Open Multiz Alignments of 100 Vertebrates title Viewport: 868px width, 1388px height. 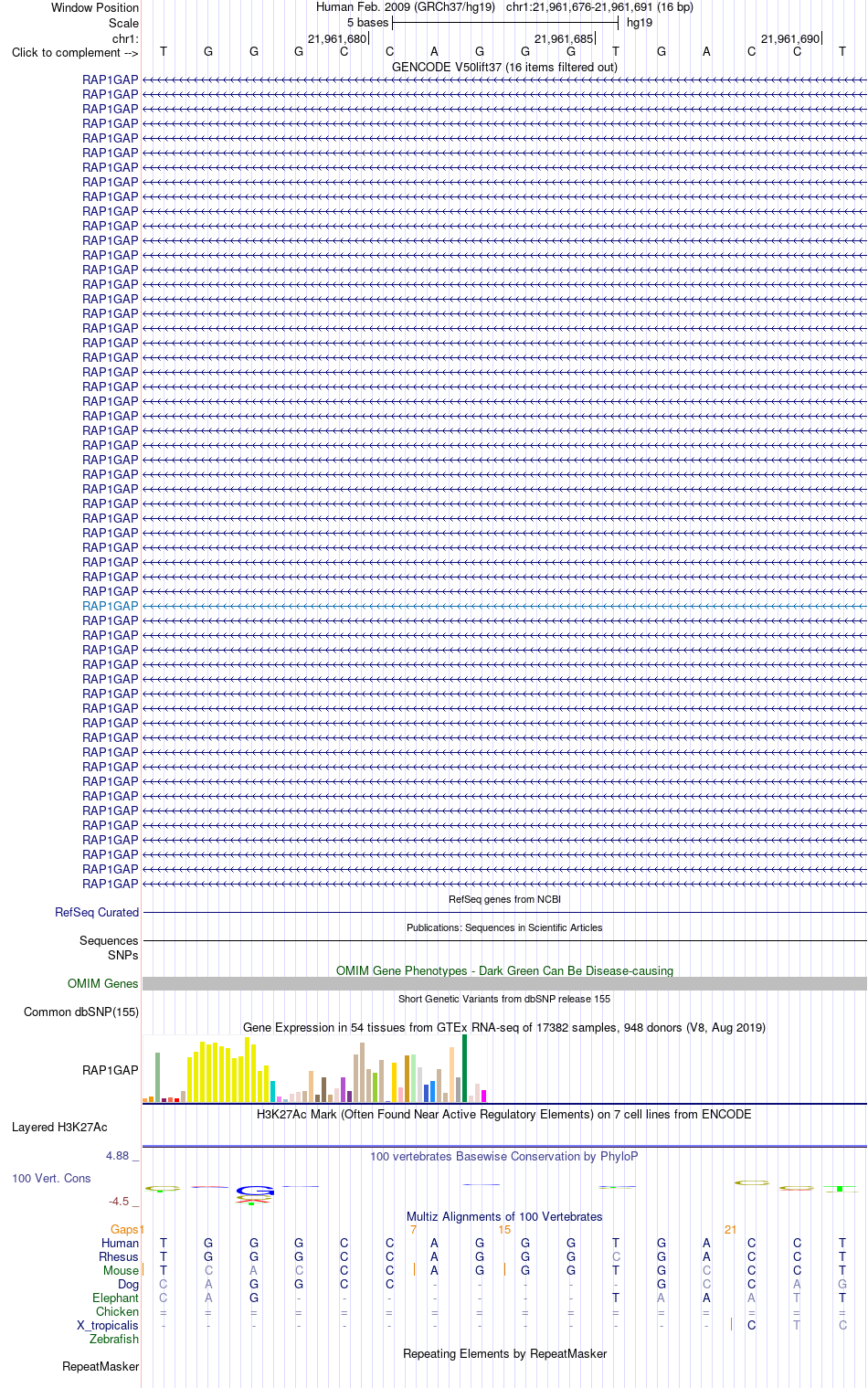(x=504, y=1216)
